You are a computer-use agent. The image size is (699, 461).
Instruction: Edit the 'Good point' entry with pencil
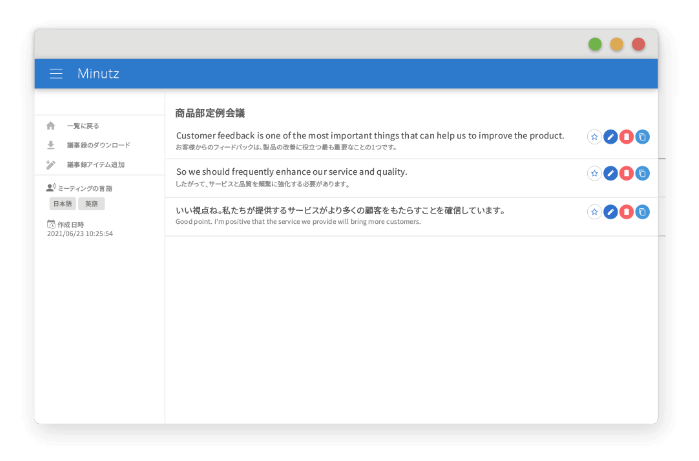coord(610,212)
